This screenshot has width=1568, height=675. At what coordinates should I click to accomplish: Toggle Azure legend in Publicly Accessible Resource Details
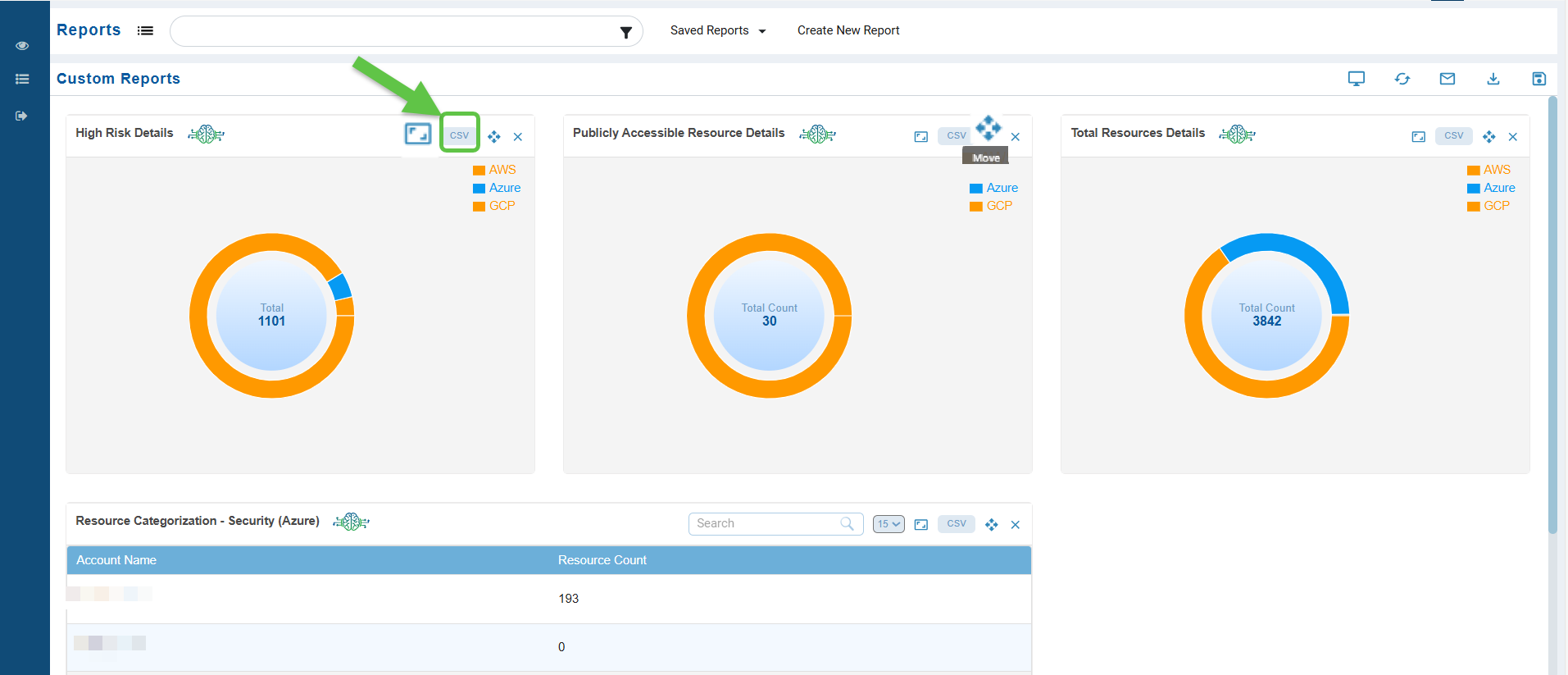tap(993, 188)
